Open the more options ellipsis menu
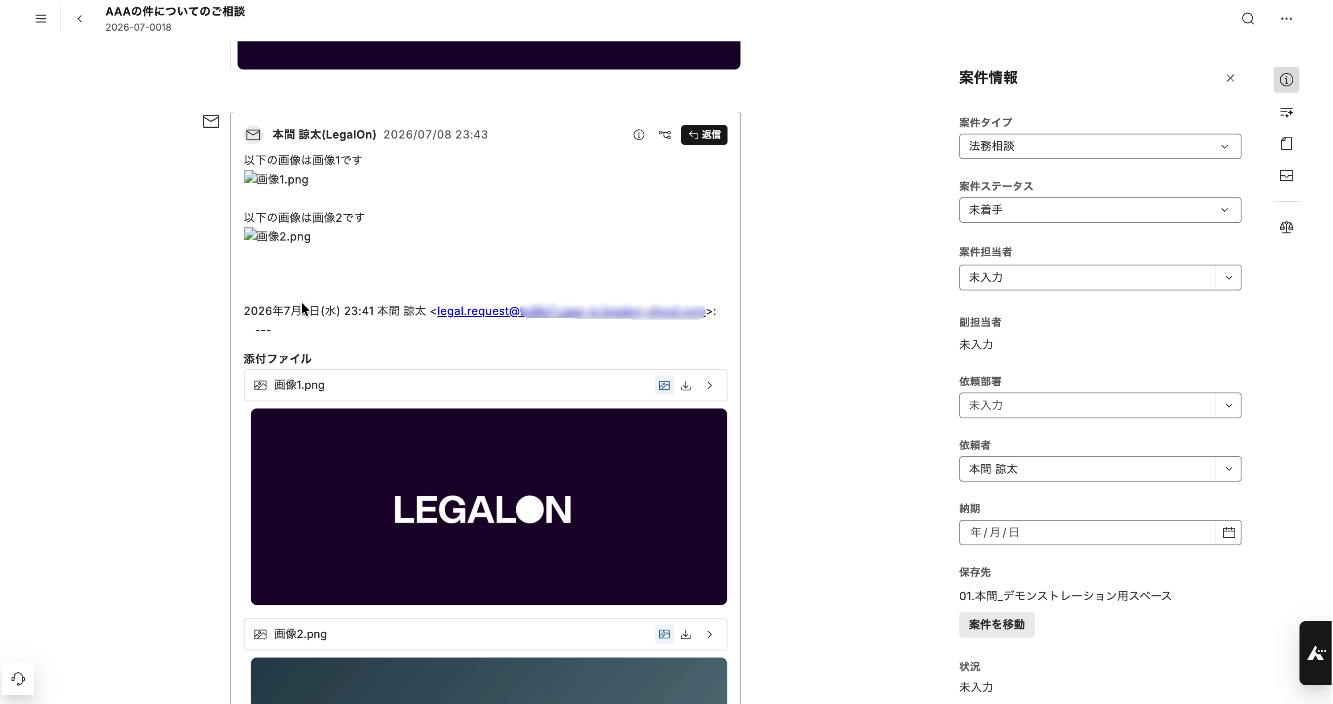Viewport: 1333px width, 704px height. (x=1287, y=19)
